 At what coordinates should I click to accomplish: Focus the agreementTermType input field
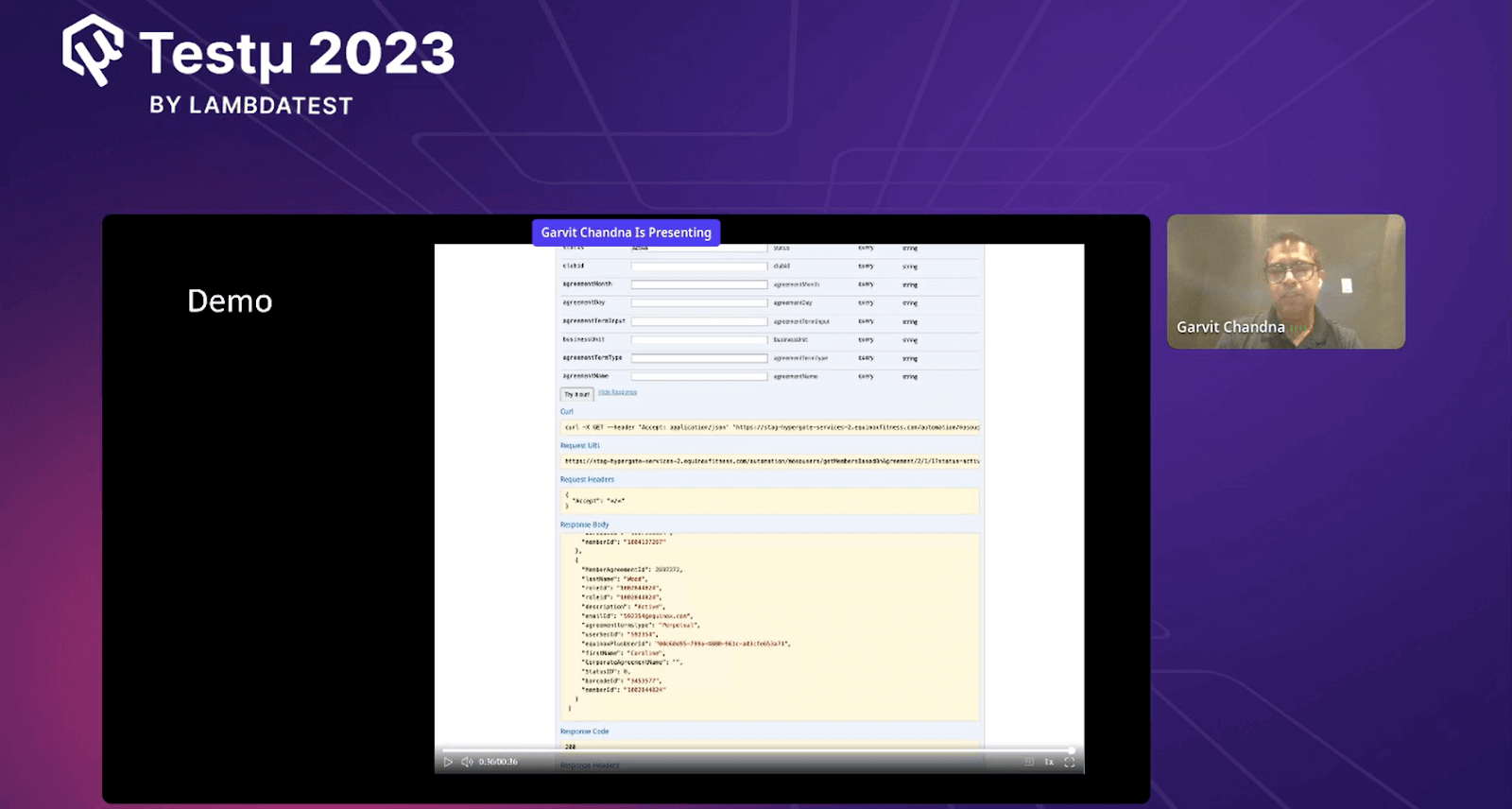[x=699, y=358]
